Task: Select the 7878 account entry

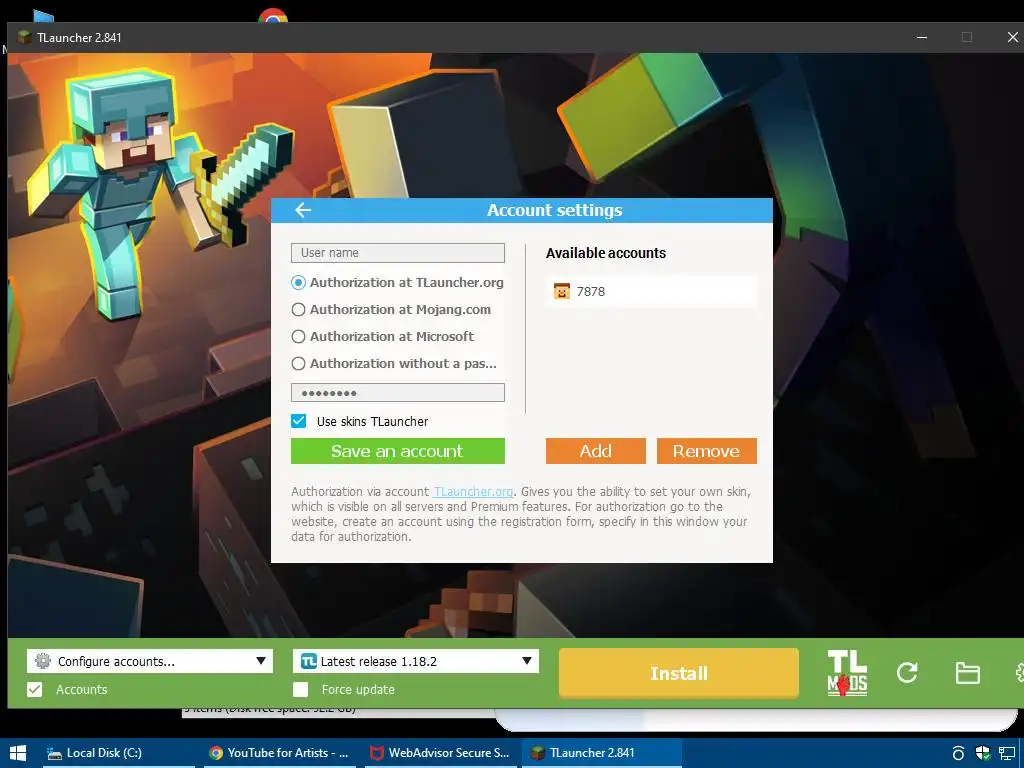Action: [652, 291]
